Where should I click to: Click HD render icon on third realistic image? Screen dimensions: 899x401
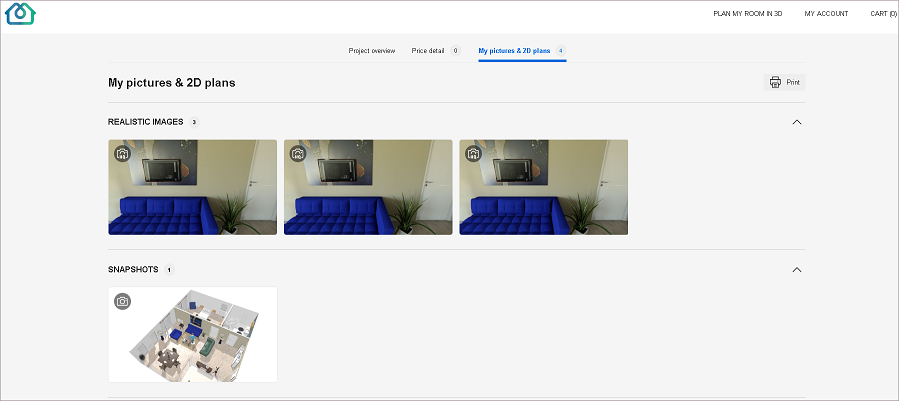(473, 154)
